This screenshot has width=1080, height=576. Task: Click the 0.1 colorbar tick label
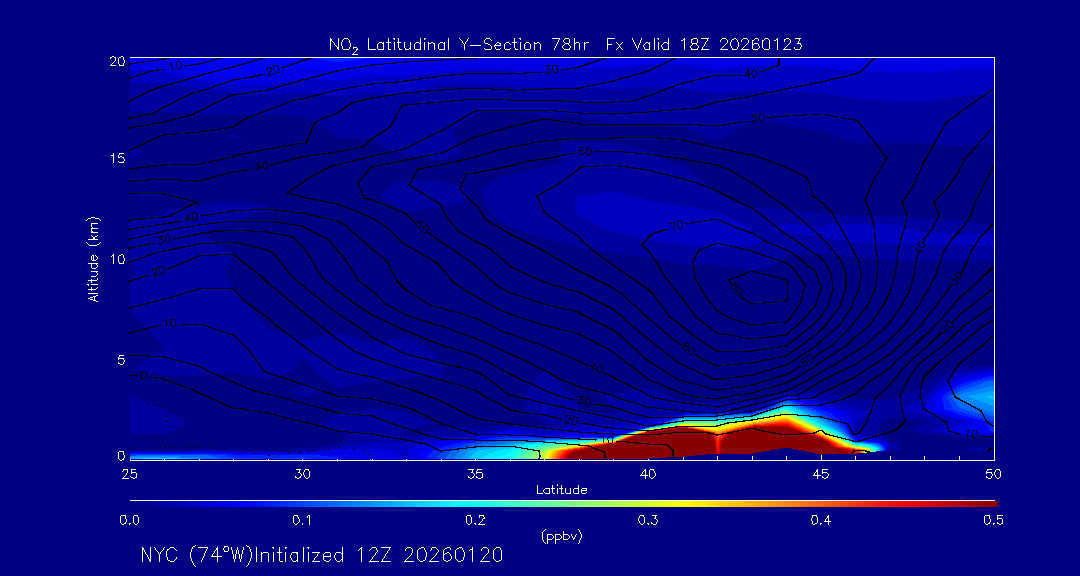302,520
